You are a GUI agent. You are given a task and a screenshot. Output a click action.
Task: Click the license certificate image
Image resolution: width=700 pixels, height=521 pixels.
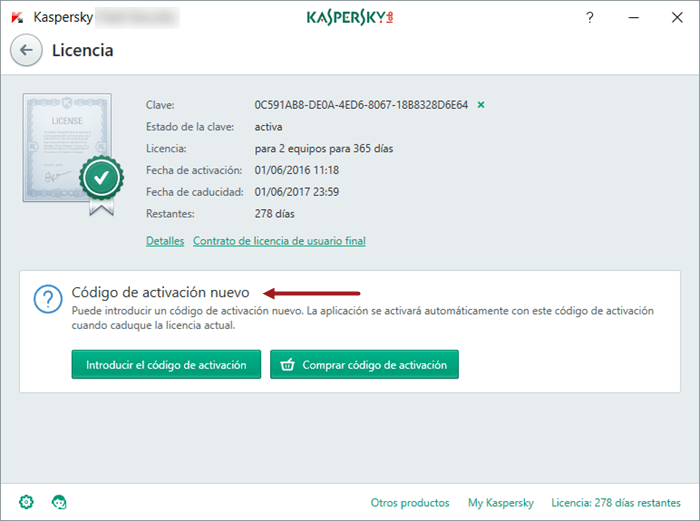(73, 154)
